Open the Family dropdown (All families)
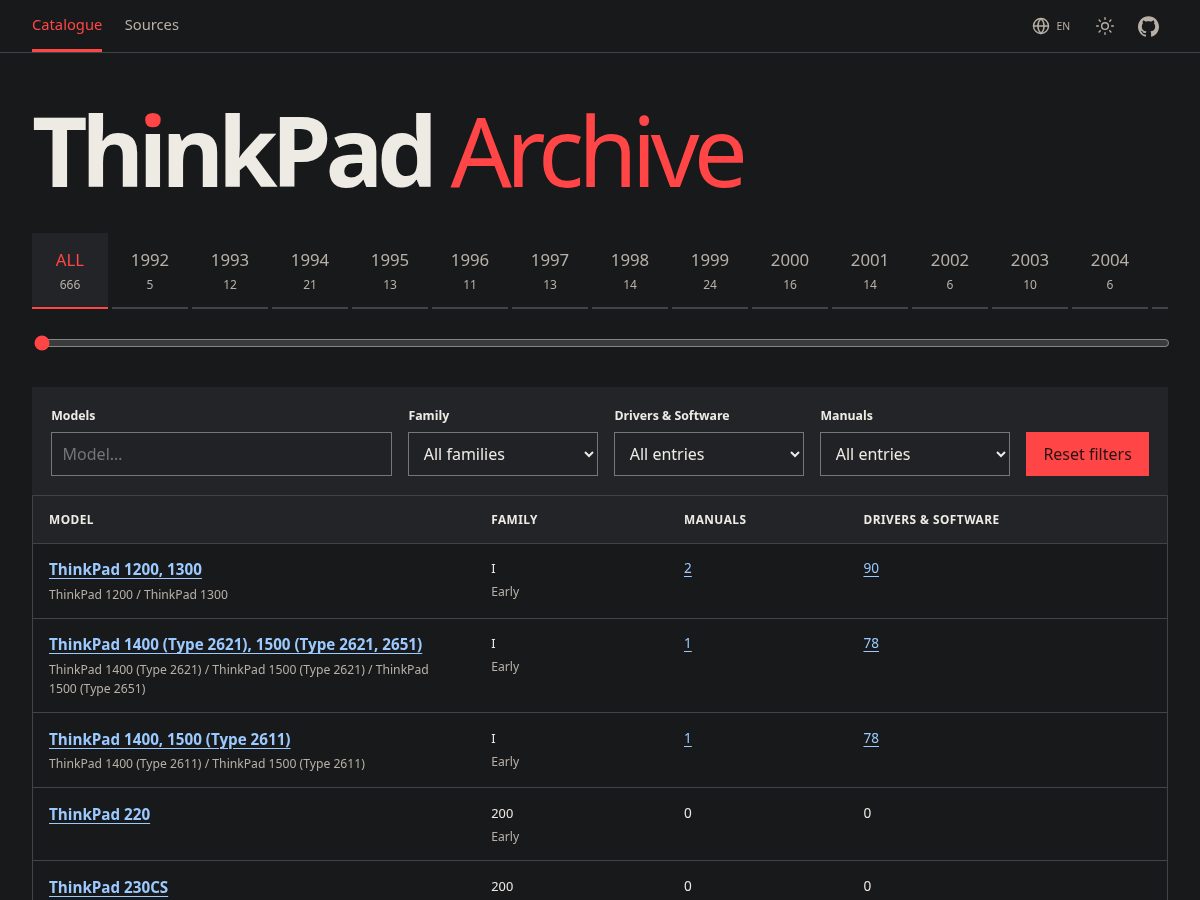1200x900 pixels. click(503, 454)
